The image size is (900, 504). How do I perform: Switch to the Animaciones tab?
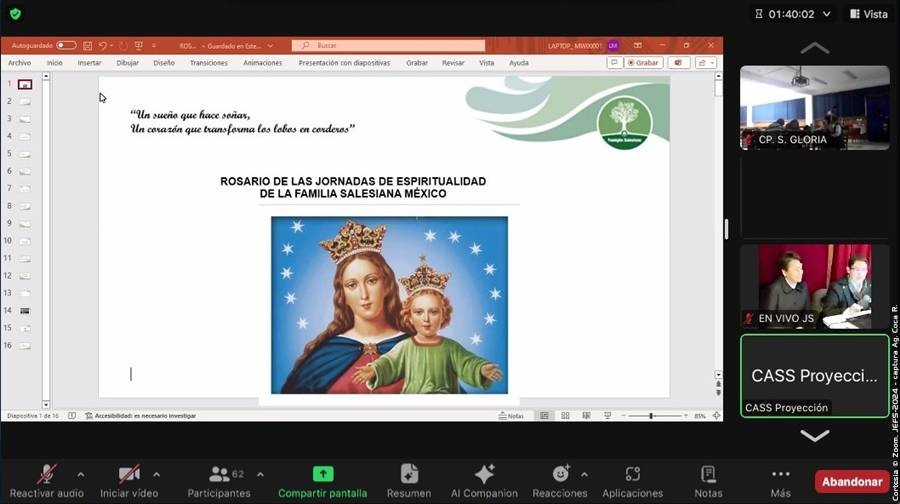[x=263, y=63]
